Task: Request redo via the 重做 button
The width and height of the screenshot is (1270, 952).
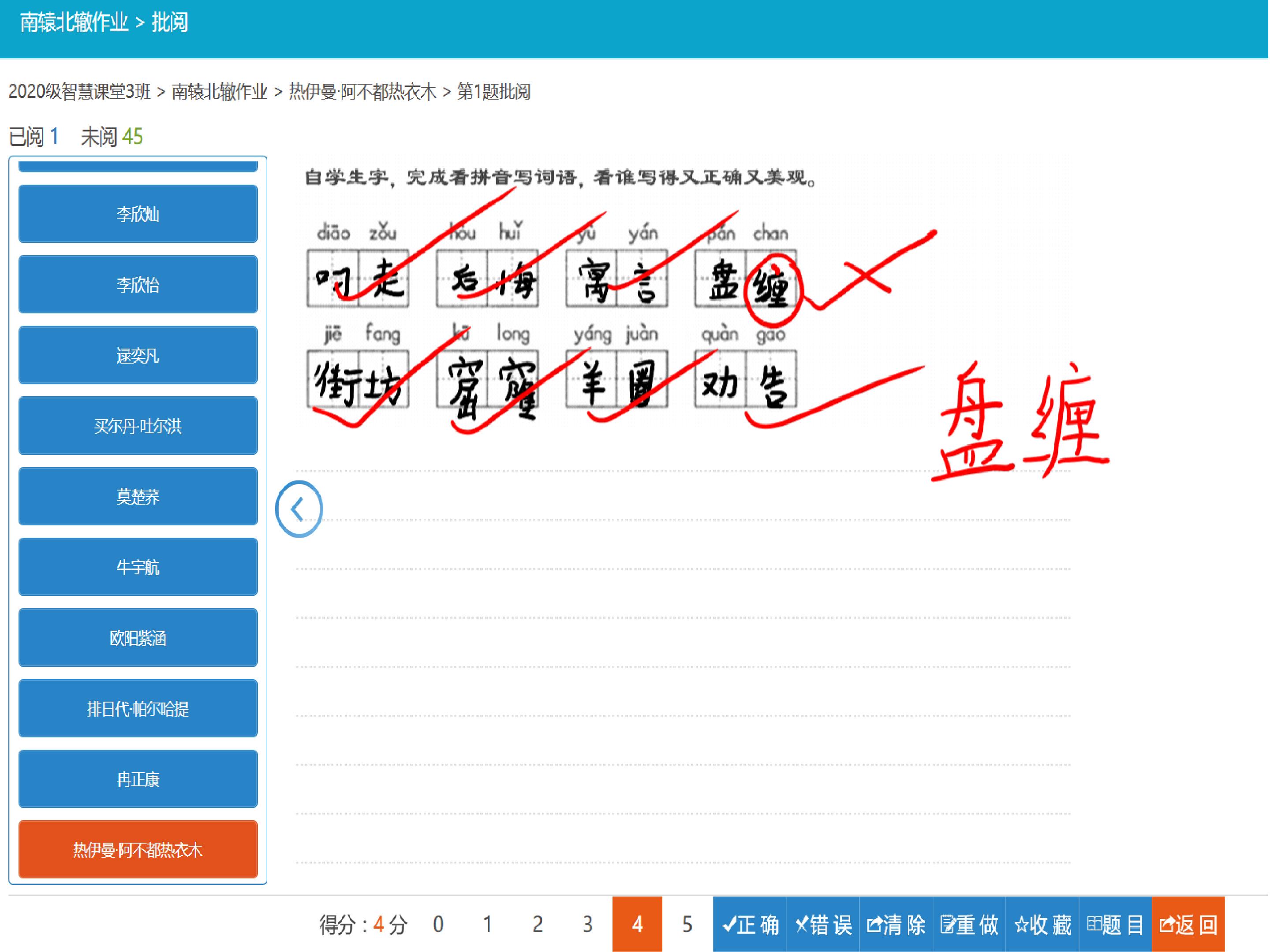Action: point(969,925)
